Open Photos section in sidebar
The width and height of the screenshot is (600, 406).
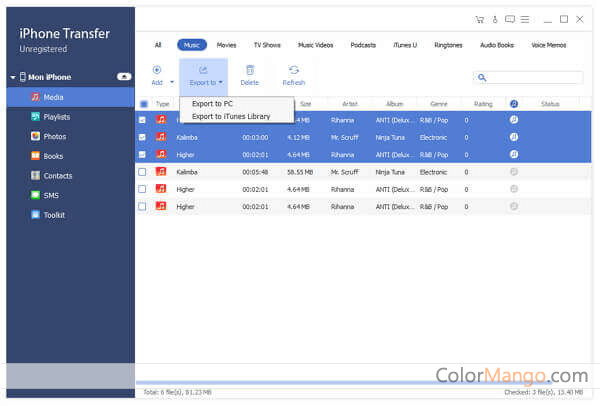54,136
